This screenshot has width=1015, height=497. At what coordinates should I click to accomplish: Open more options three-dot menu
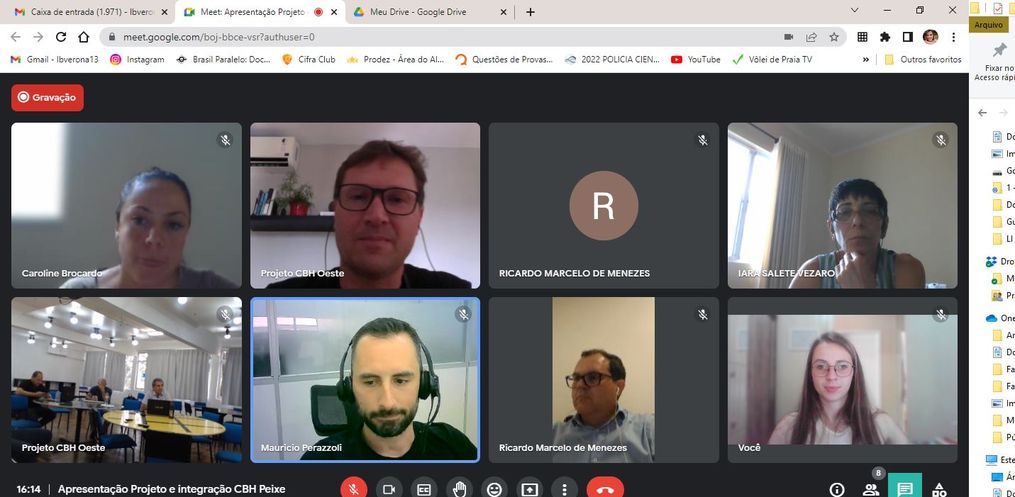(x=564, y=488)
